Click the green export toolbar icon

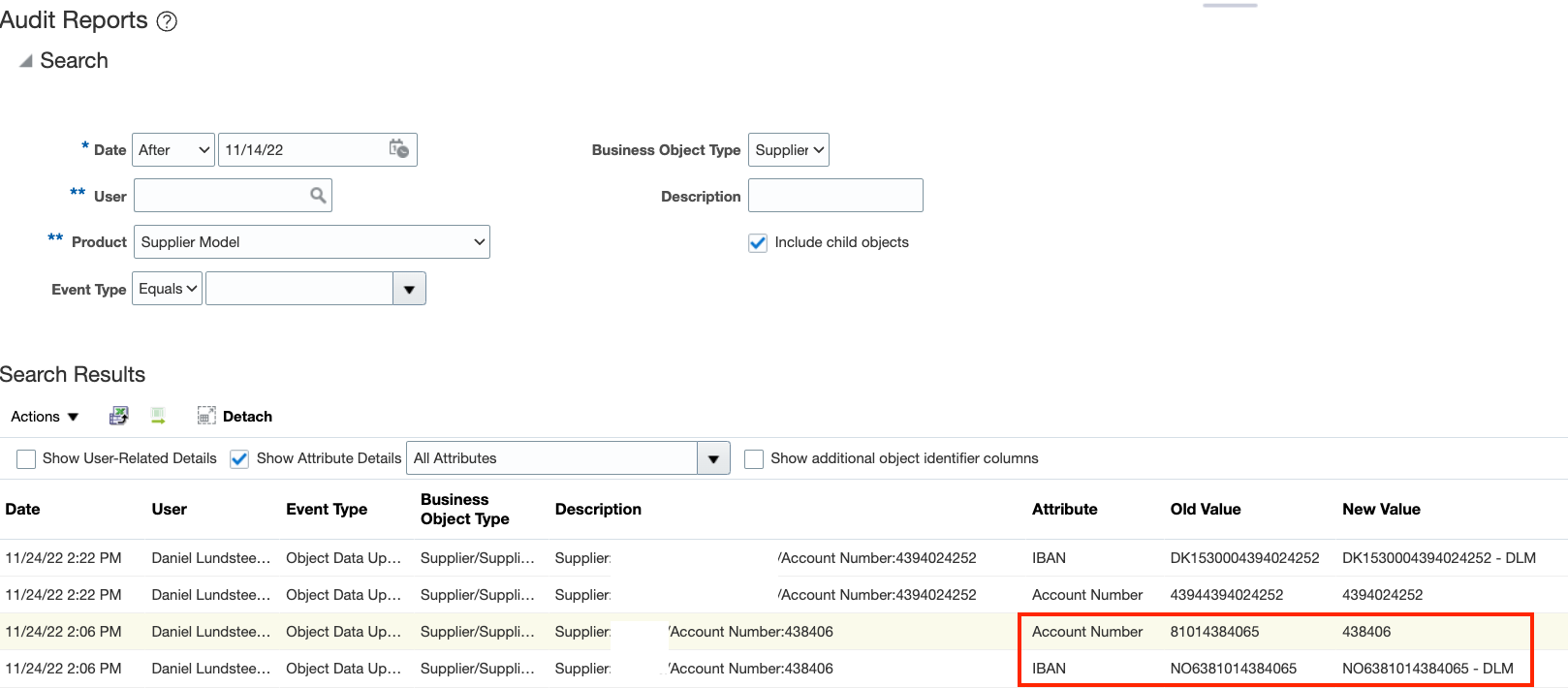coord(158,416)
